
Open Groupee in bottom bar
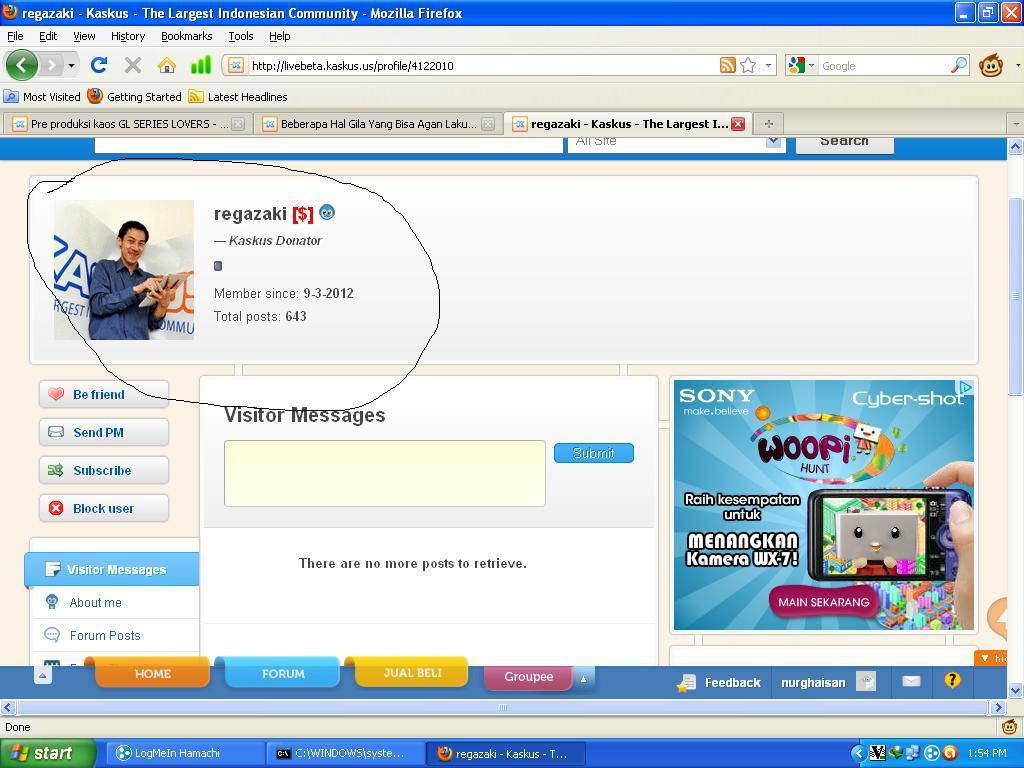point(528,677)
